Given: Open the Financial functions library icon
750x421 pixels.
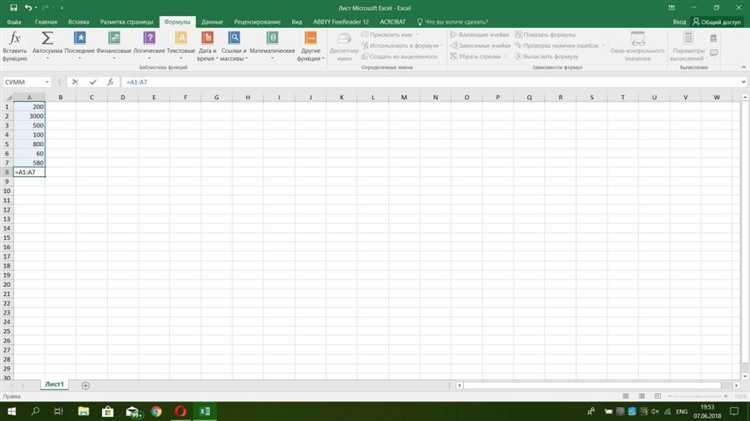Looking at the screenshot, I should point(114,38).
